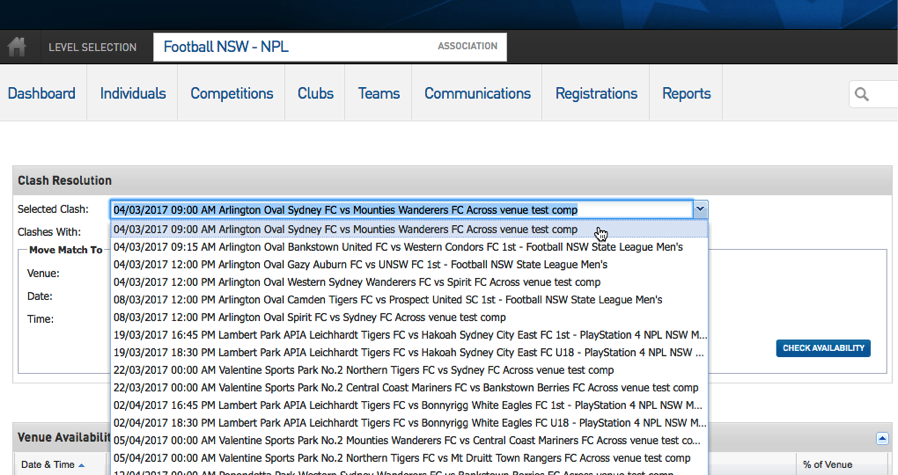Open the Teams menu
Screen dimensions: 898x475
(379, 93)
